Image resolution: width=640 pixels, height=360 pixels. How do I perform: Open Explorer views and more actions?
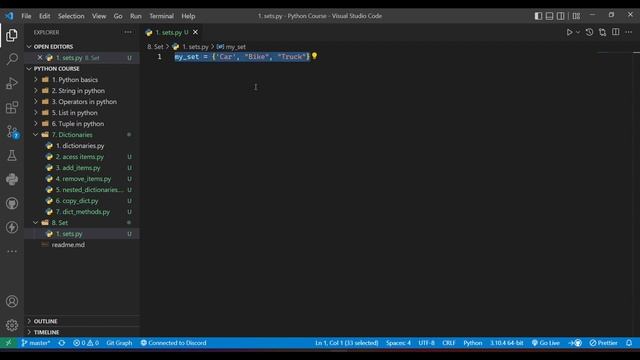128,32
